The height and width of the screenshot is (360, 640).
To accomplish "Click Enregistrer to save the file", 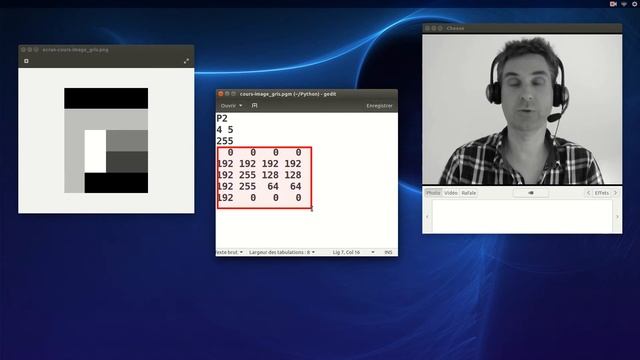I will [x=379, y=106].
